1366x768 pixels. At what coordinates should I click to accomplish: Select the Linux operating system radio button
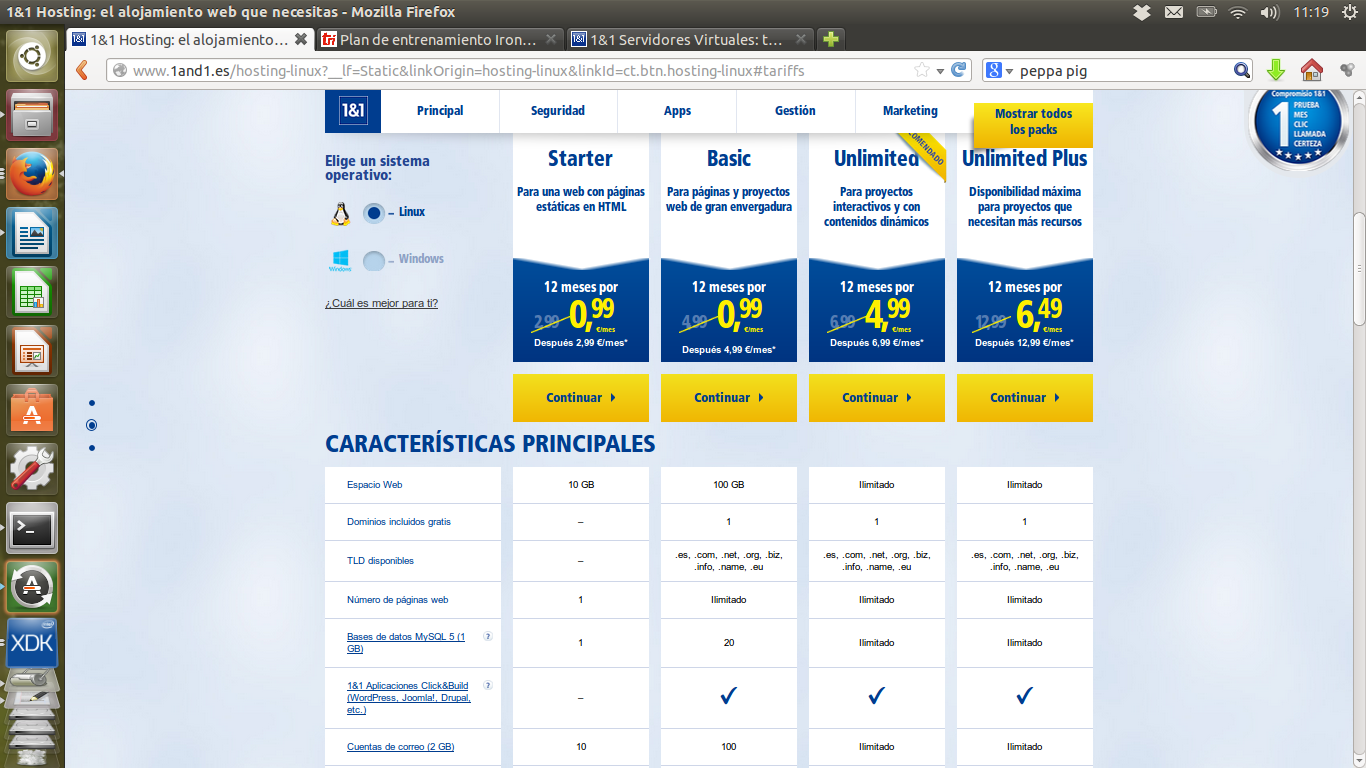373,212
